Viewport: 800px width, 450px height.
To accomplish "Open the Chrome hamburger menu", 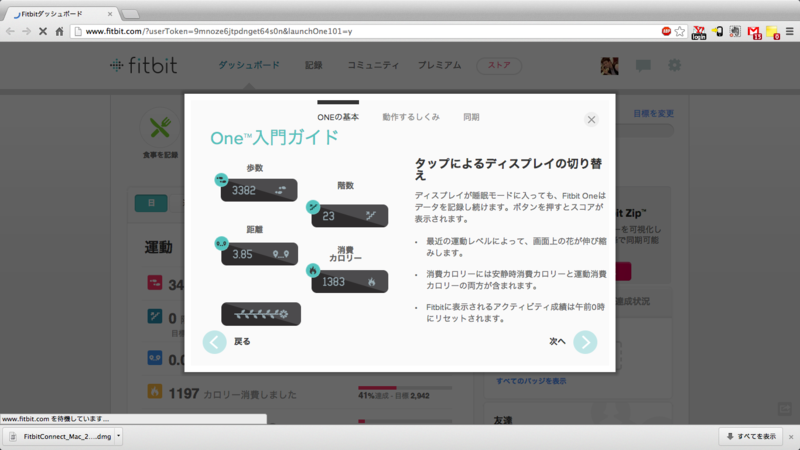I will [790, 32].
